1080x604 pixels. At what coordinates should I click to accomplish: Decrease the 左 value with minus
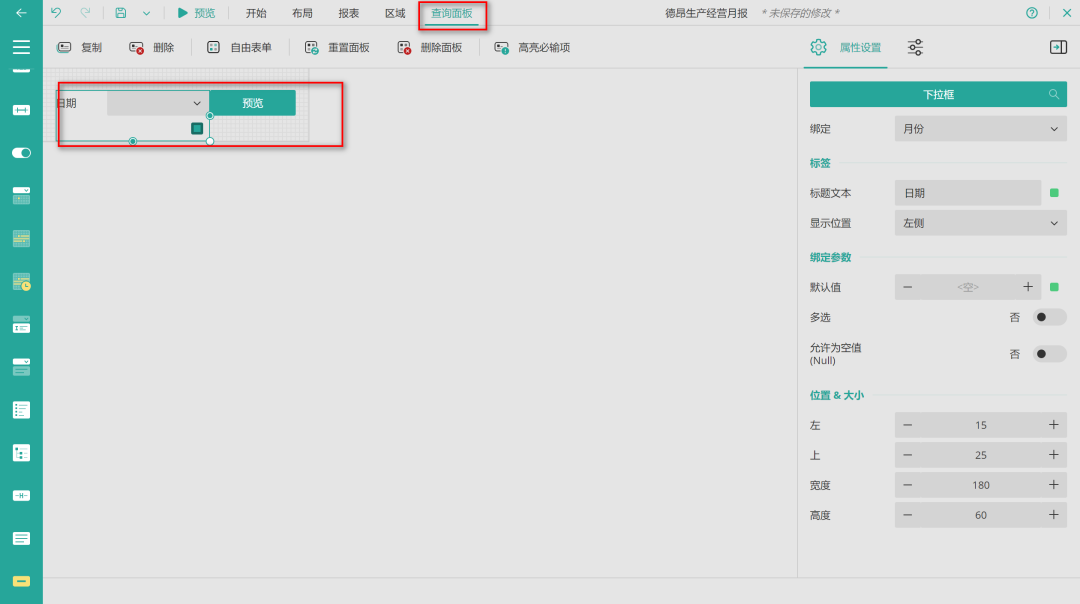908,425
